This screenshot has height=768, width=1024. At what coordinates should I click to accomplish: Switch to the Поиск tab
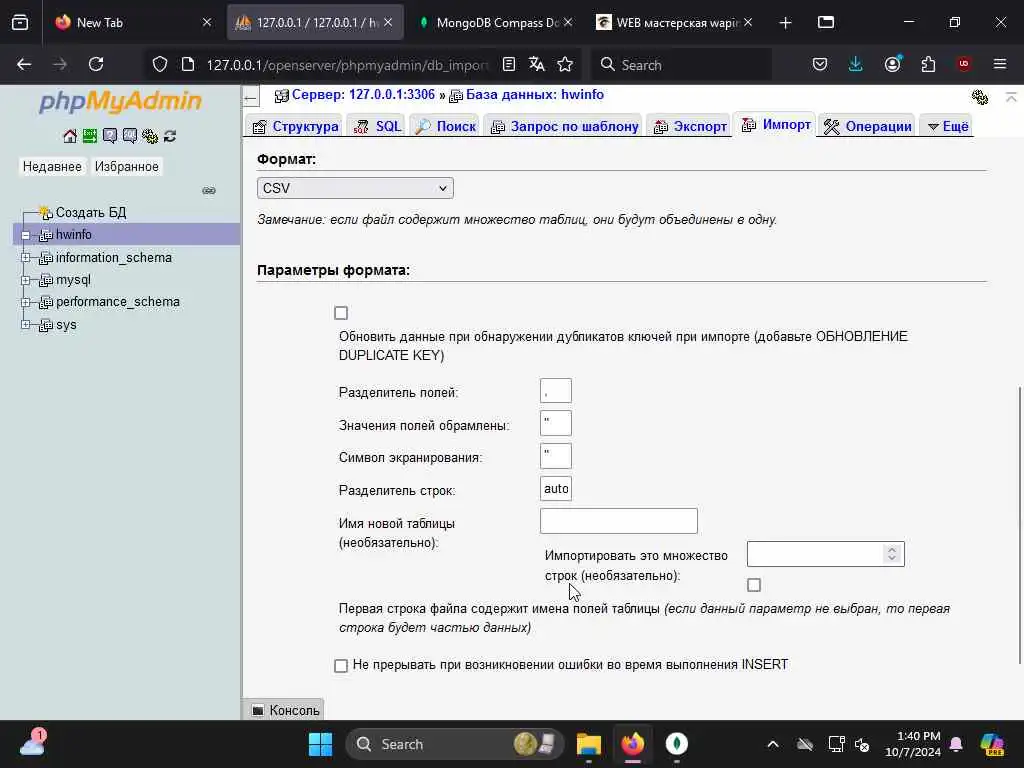(445, 126)
